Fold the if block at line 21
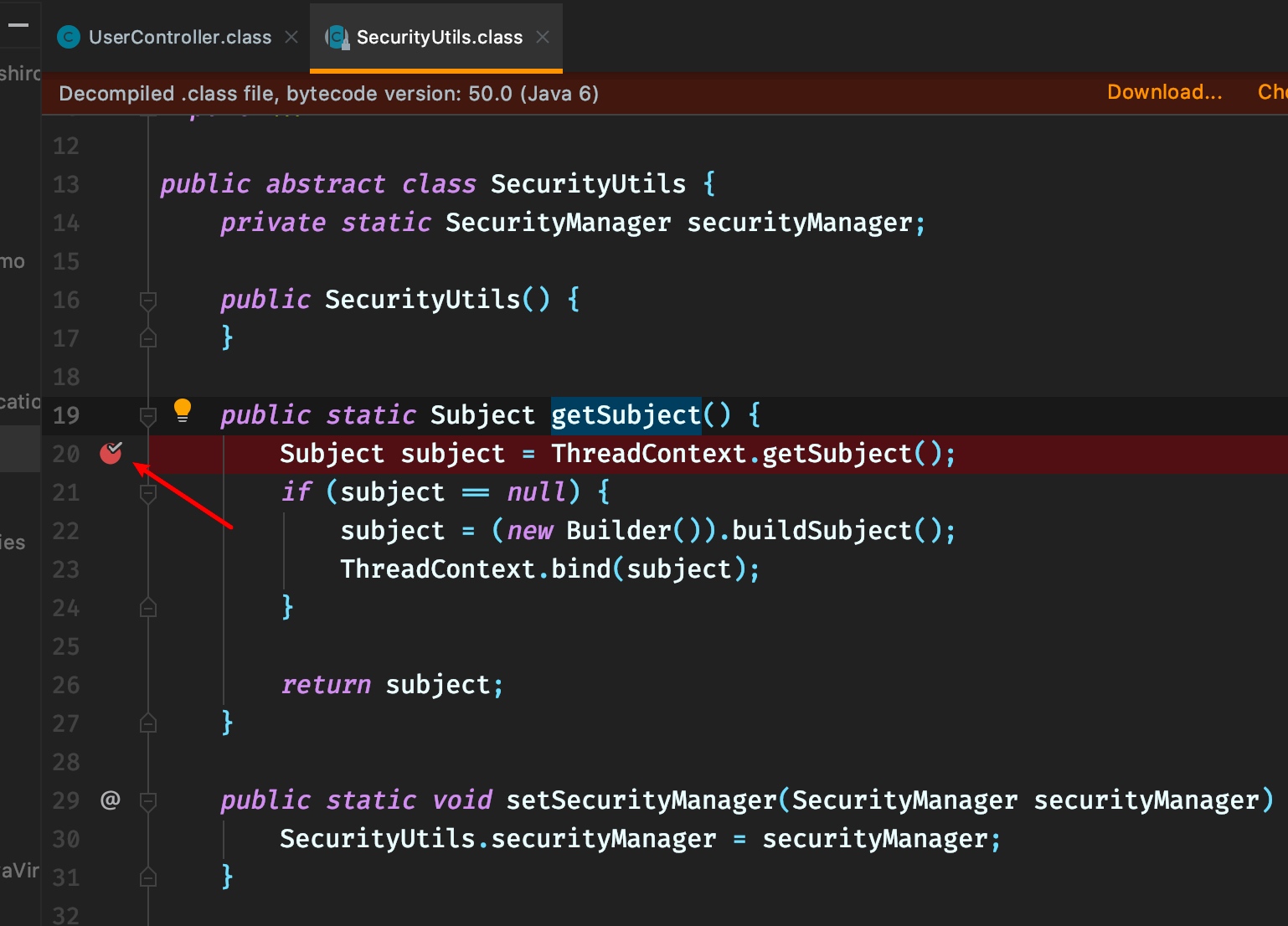Screen dimensions: 1288x926 (148, 492)
